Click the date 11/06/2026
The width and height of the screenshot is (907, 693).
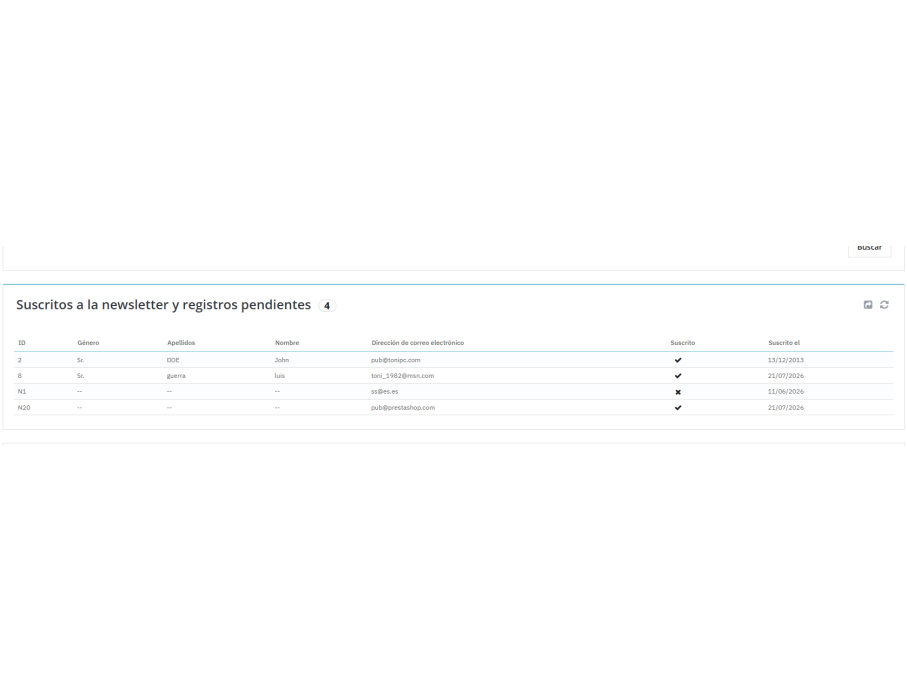[x=786, y=392]
